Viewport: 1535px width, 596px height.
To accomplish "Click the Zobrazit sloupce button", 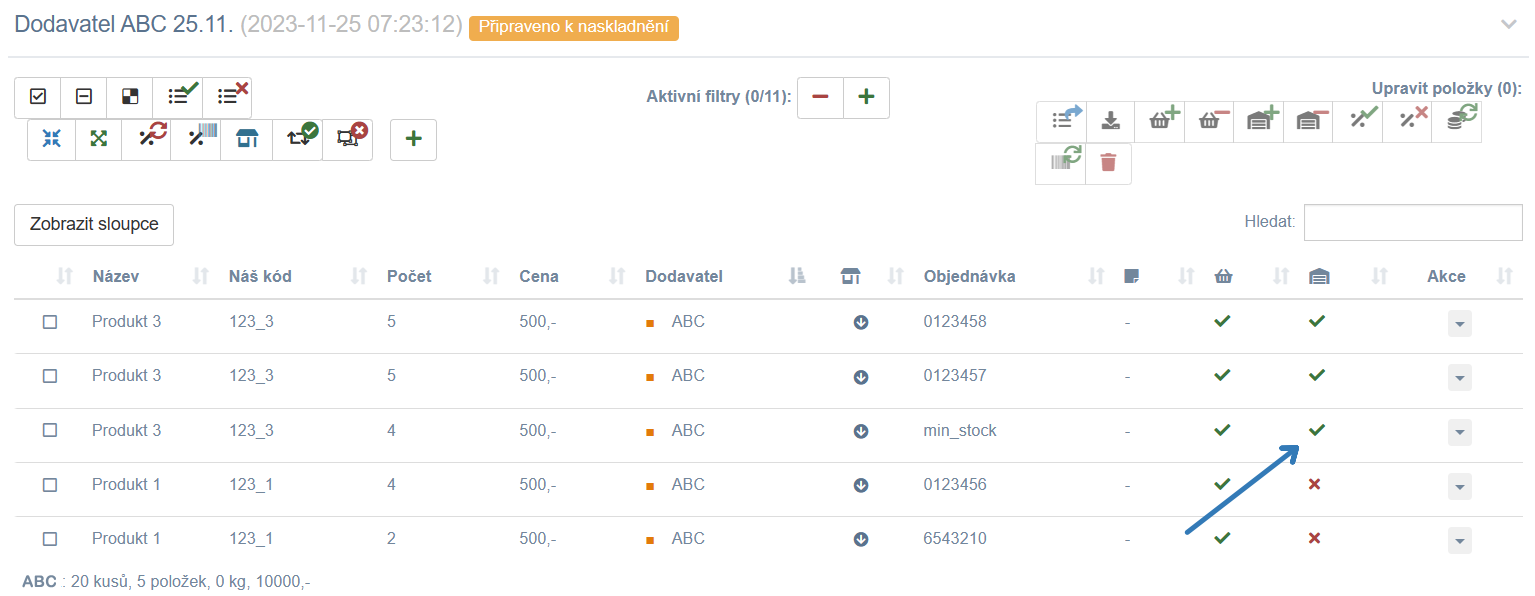I will pos(94,225).
